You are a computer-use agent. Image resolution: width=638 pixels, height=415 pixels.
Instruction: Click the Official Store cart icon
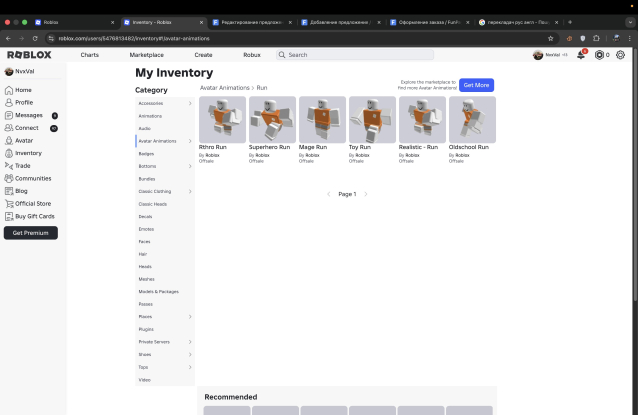[x=9, y=203]
